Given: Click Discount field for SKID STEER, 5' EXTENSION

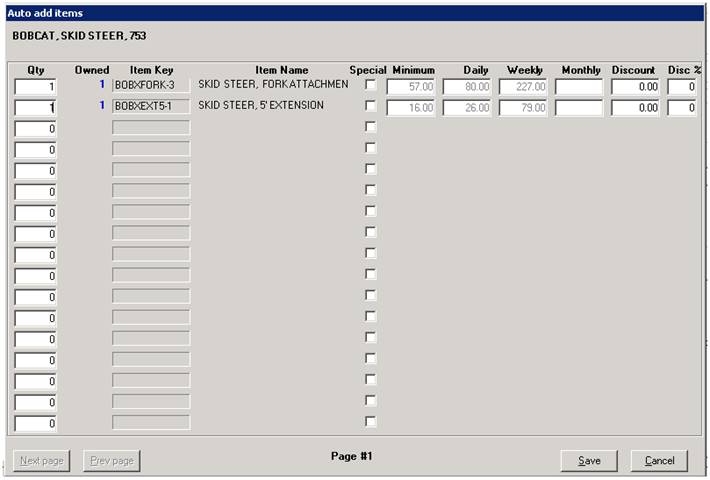Looking at the screenshot, I should point(635,108).
